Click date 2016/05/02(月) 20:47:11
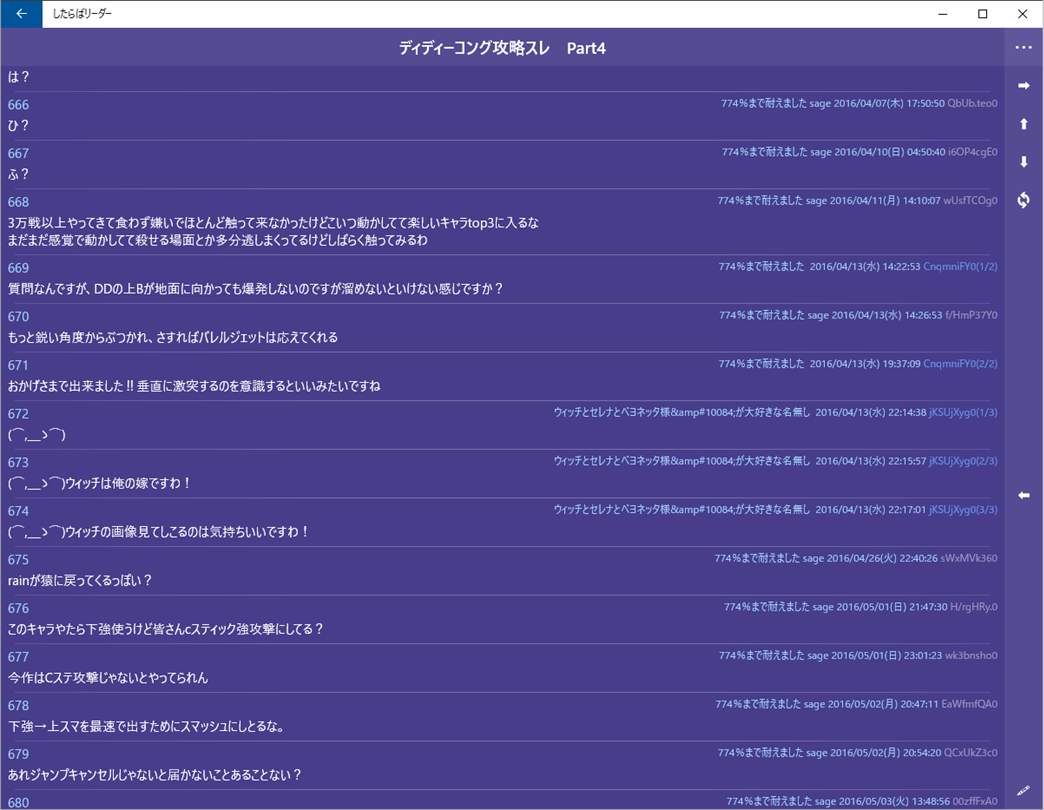This screenshot has width=1044, height=810. click(x=884, y=704)
